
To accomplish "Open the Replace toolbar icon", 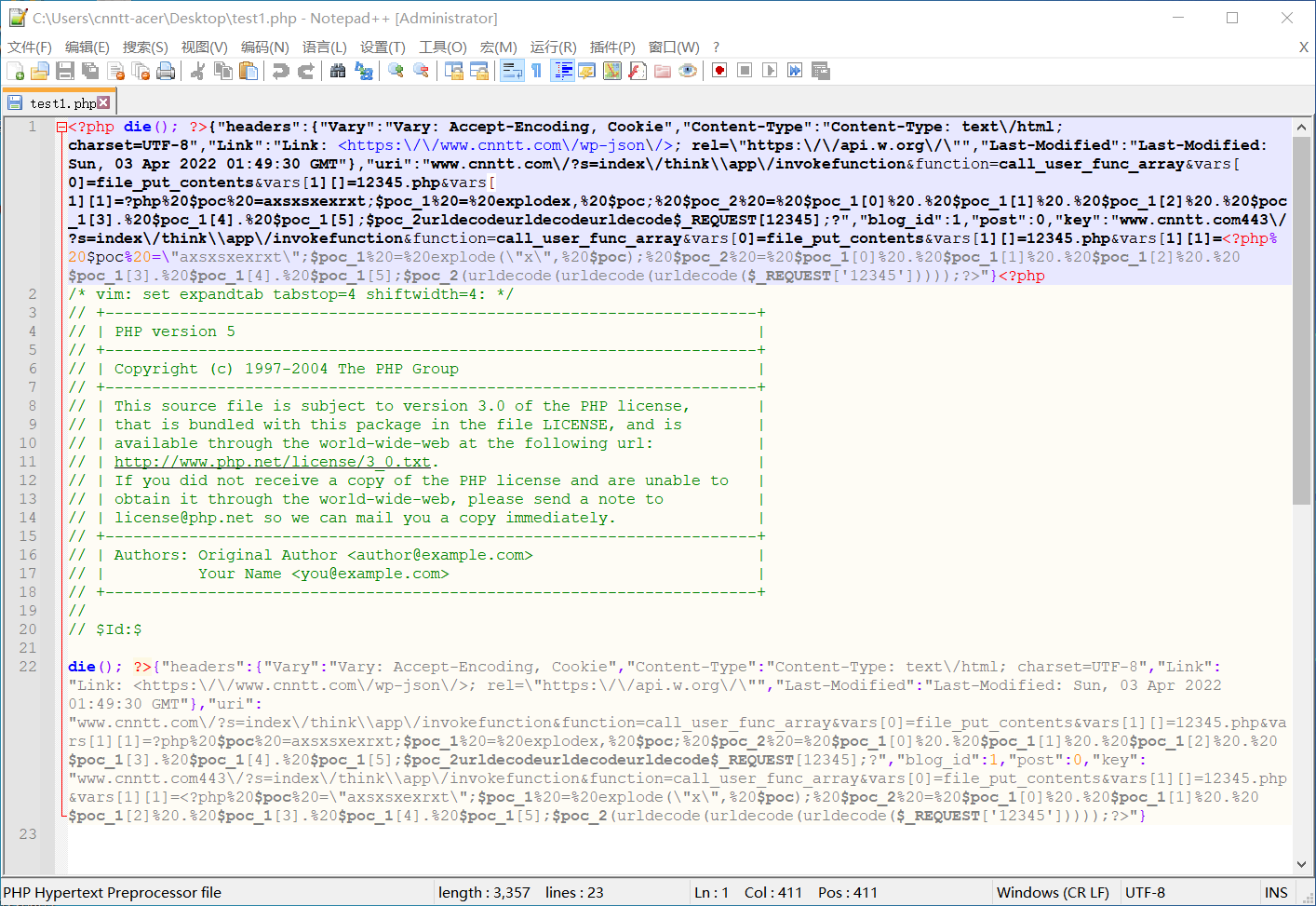I will tap(364, 71).
